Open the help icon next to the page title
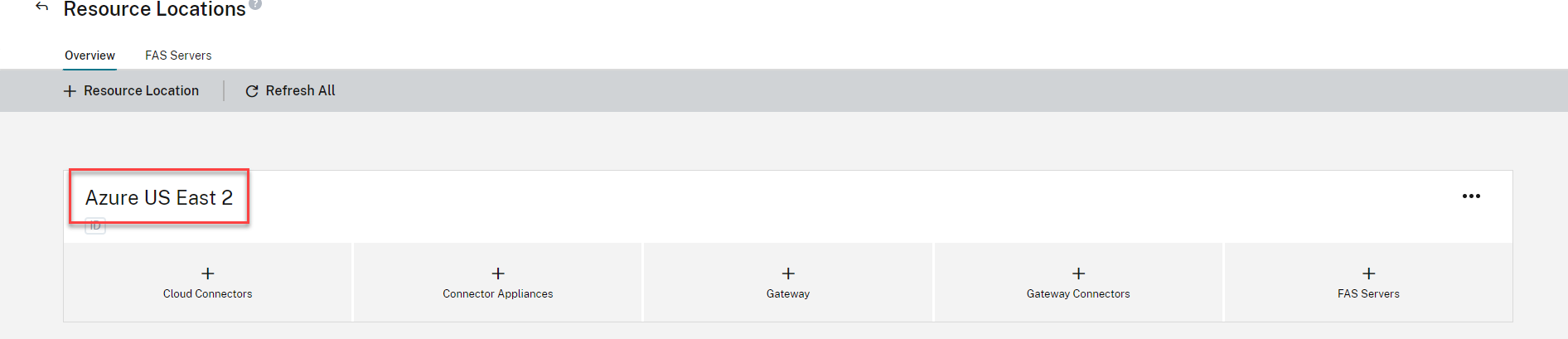Viewport: 1568px width, 339px height. (255, 4)
